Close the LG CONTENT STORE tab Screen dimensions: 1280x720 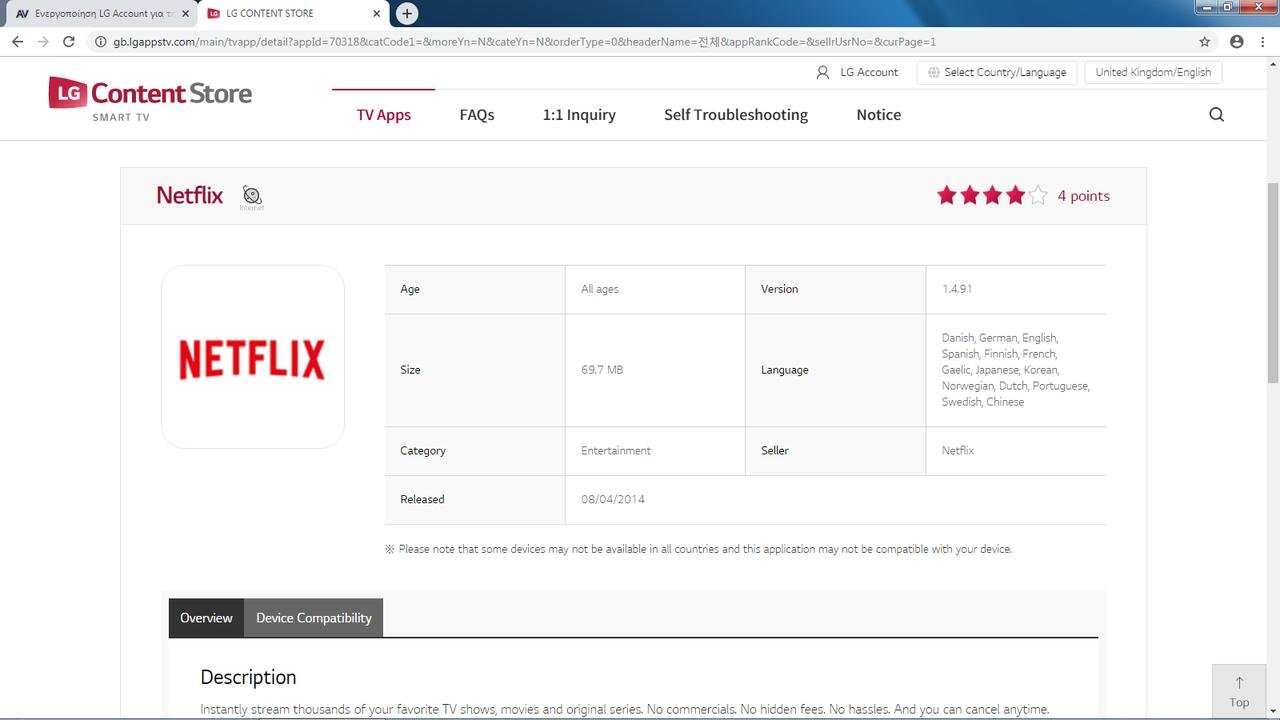(377, 13)
